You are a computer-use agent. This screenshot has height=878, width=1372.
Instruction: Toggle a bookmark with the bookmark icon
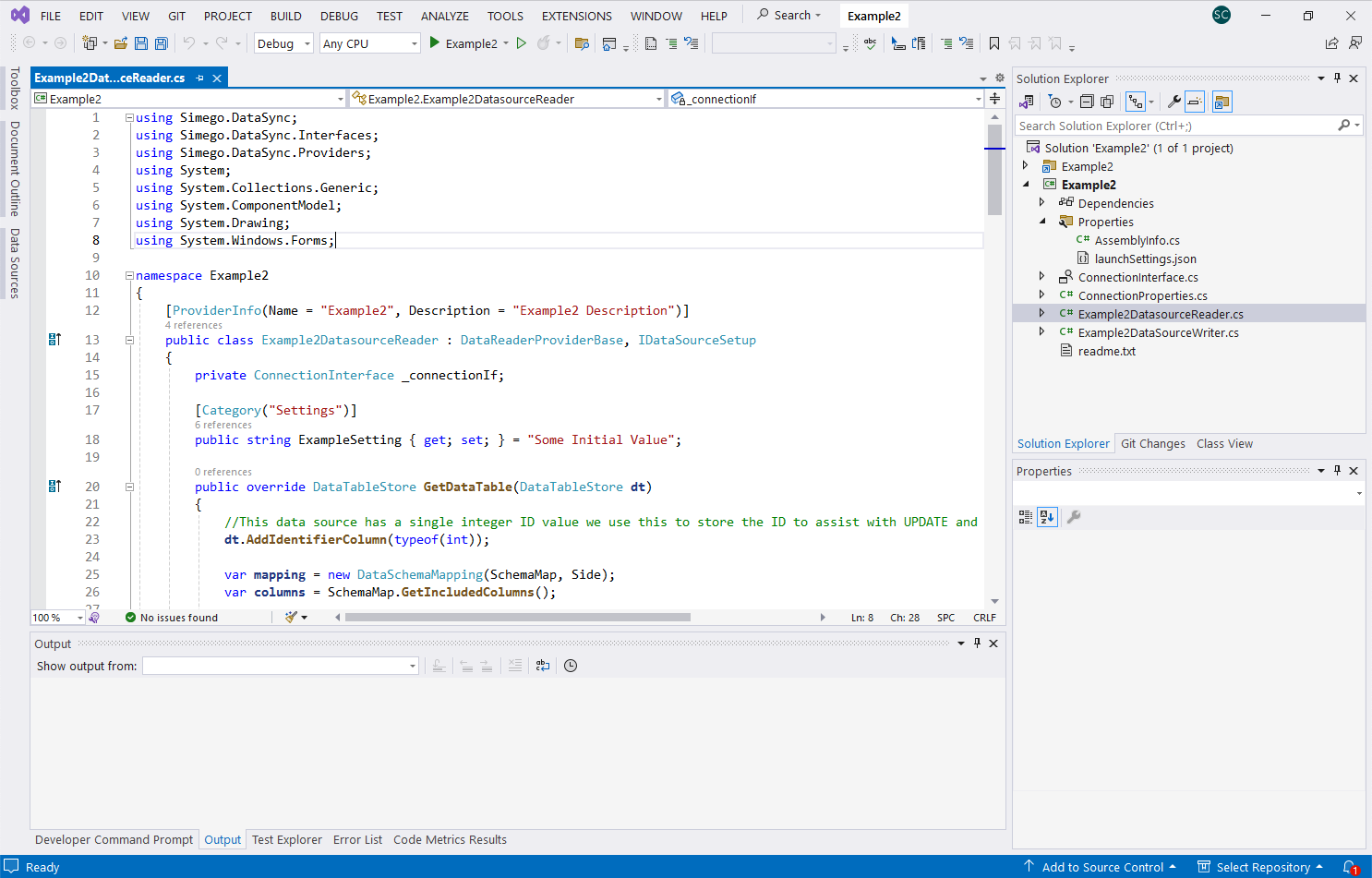(994, 43)
